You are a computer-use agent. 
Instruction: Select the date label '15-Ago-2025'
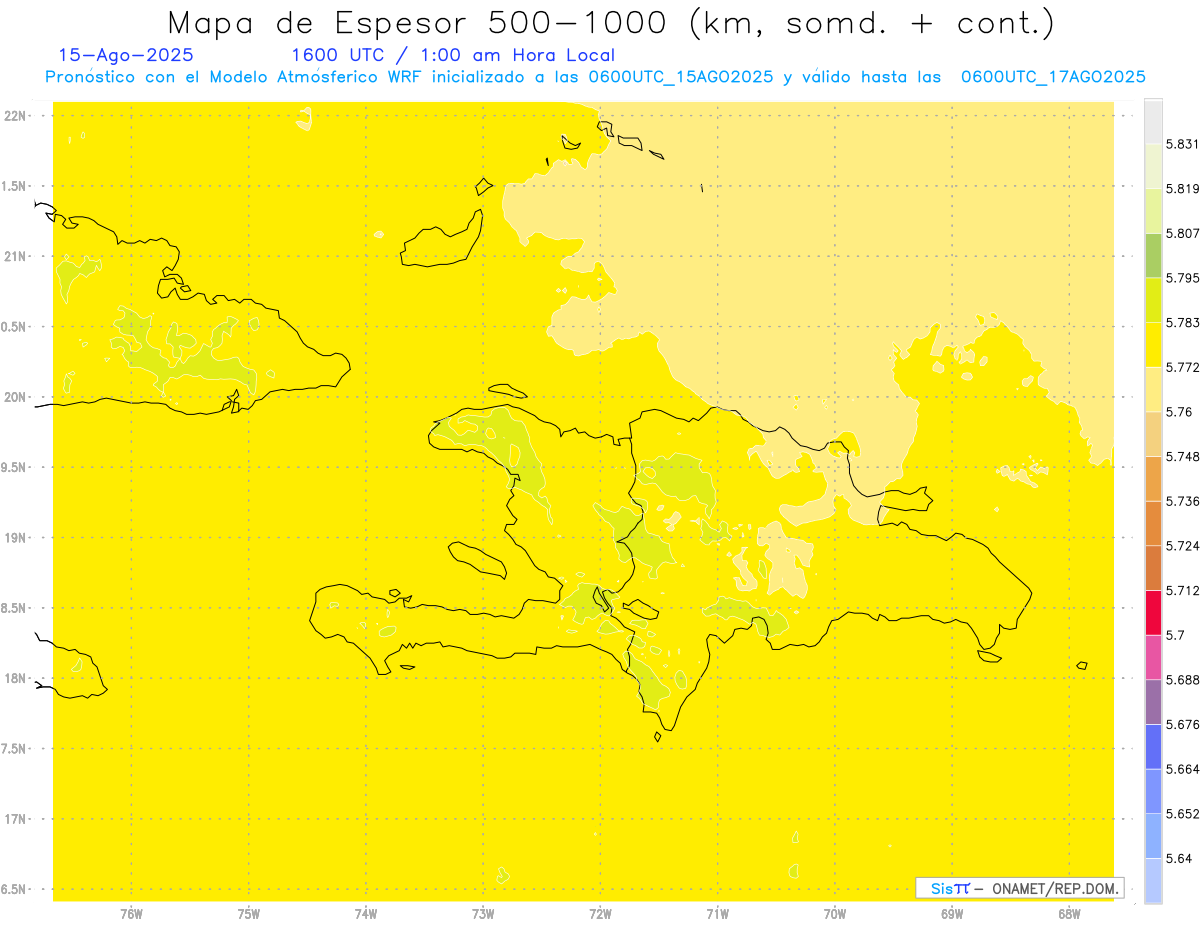[126, 55]
